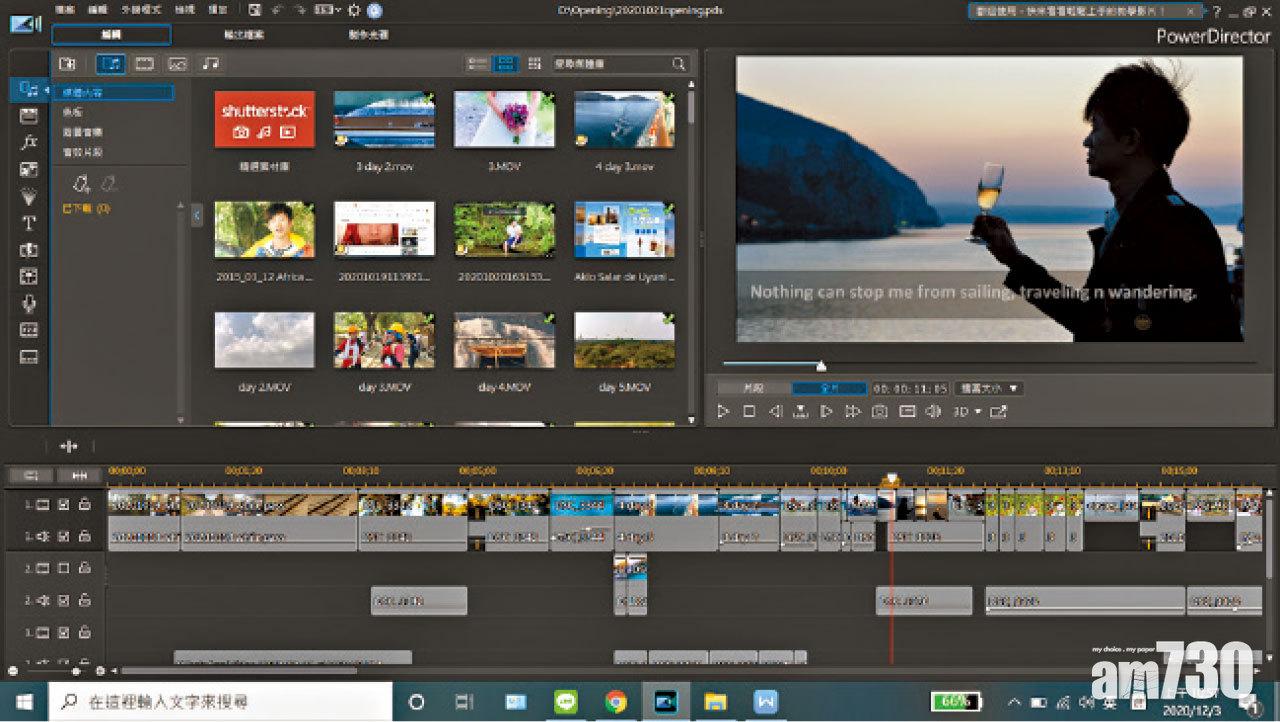The height and width of the screenshot is (722, 1280).
Task: Open the preferences gear icon in top toolbar
Action: click(x=353, y=10)
